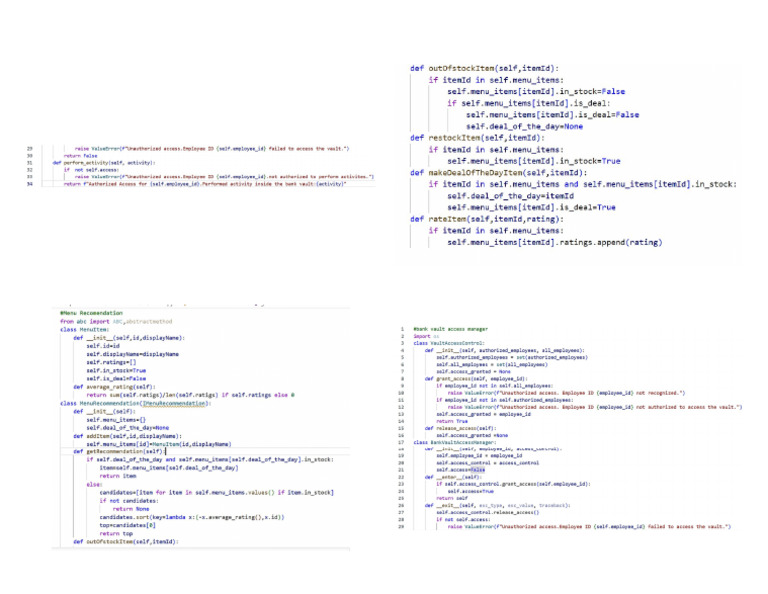This screenshot has width=768, height=594.
Task: Click line number 34 in the gutter
Action: 30,184
